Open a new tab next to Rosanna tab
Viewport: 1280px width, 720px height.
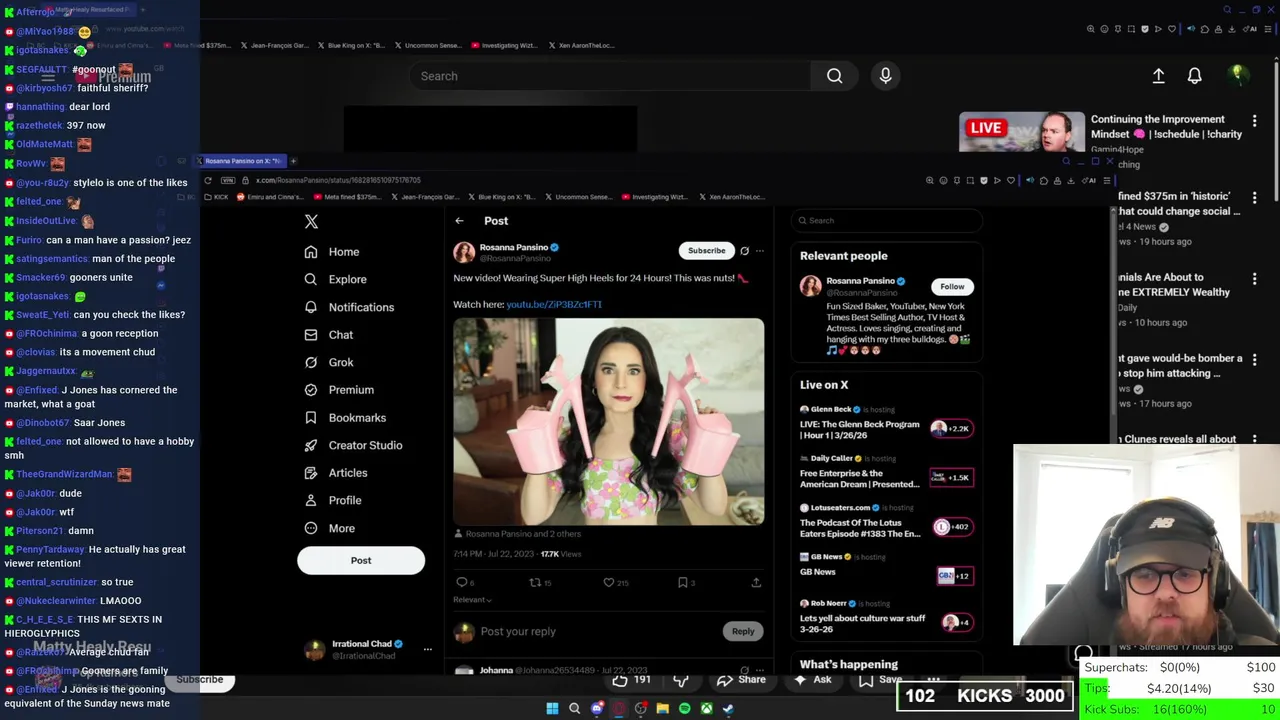293,161
